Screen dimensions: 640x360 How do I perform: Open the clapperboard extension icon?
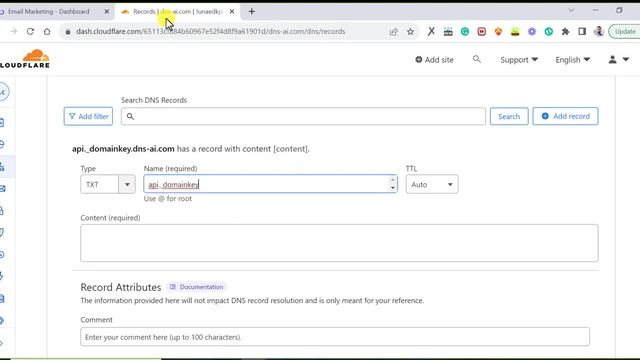(x=448, y=31)
